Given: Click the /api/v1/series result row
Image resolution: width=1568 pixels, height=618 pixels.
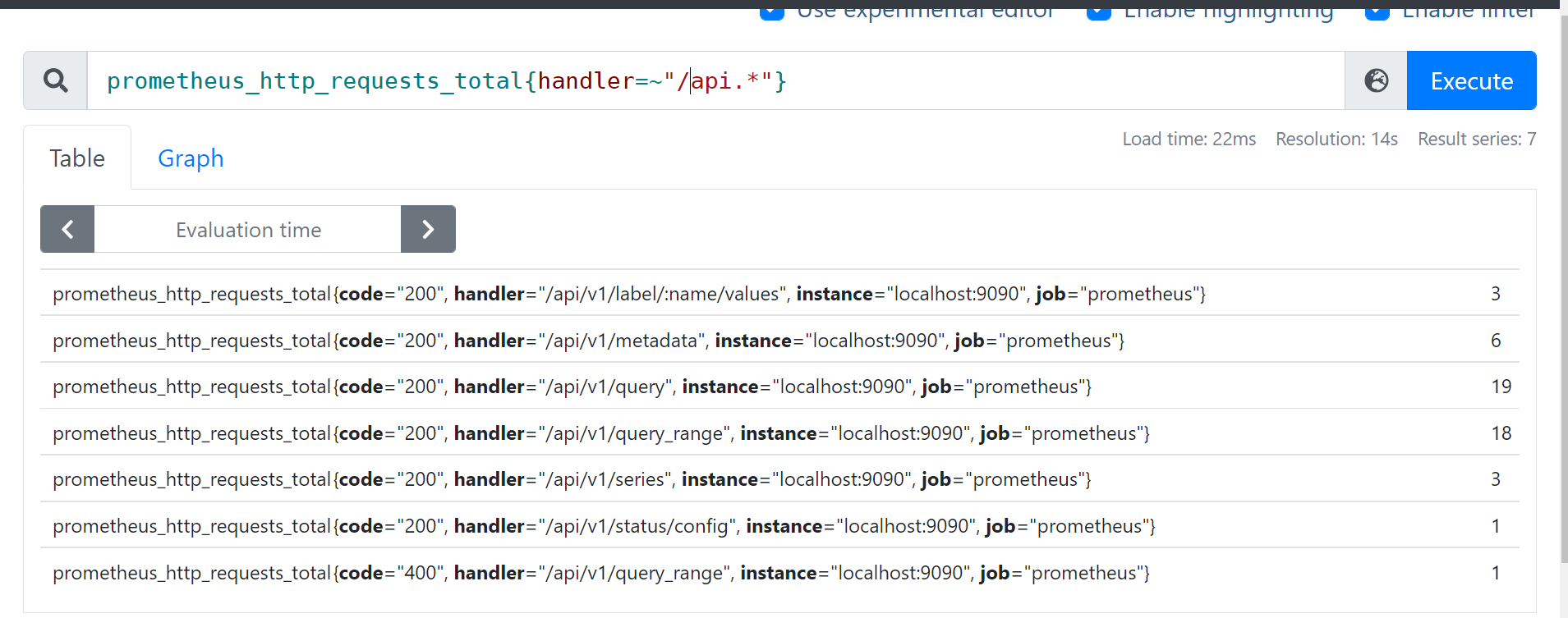Looking at the screenshot, I should pyautogui.click(x=572, y=479).
